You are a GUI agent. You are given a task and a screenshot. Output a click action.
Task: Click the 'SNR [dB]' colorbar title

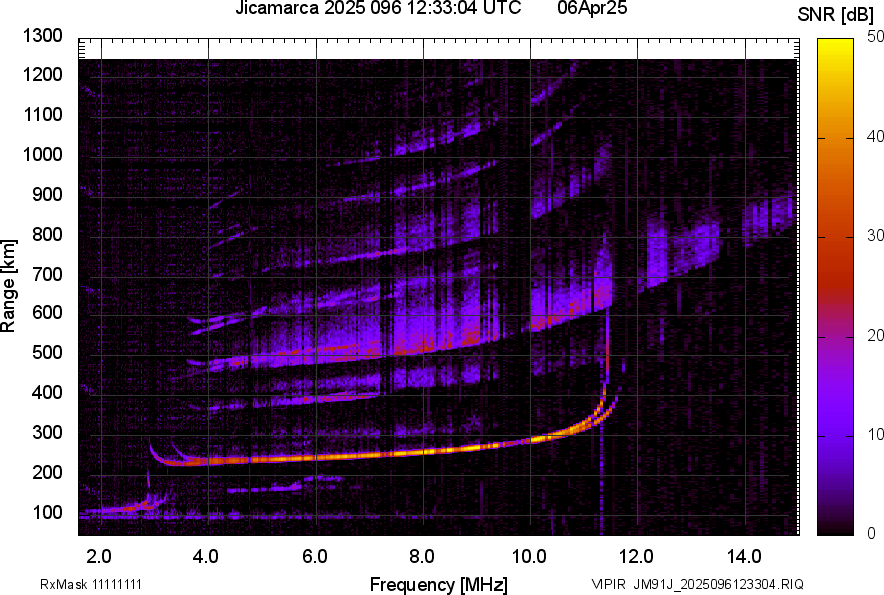836,14
